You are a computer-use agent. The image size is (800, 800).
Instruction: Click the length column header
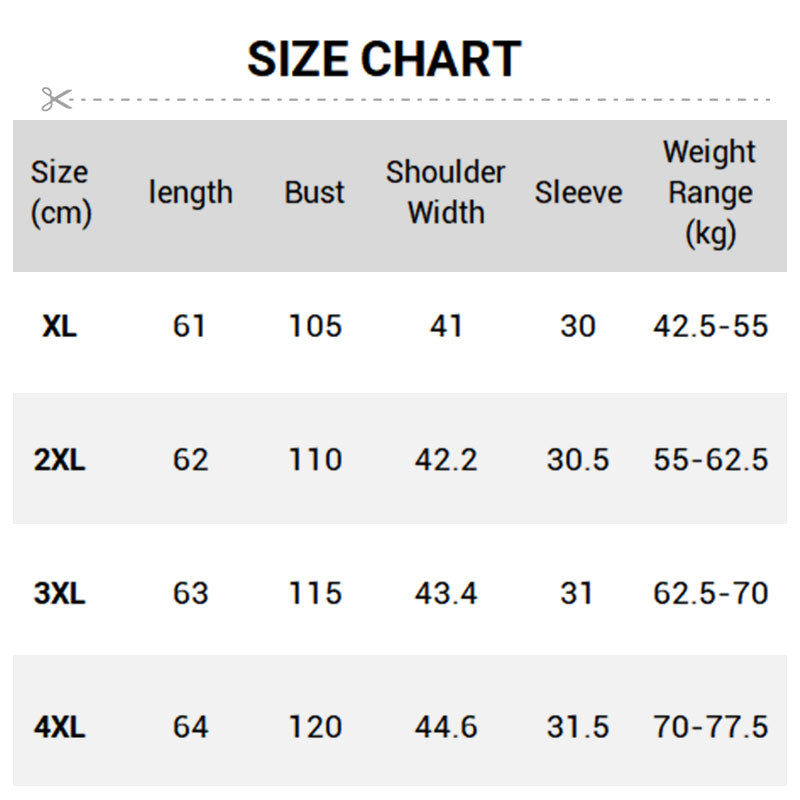(190, 192)
